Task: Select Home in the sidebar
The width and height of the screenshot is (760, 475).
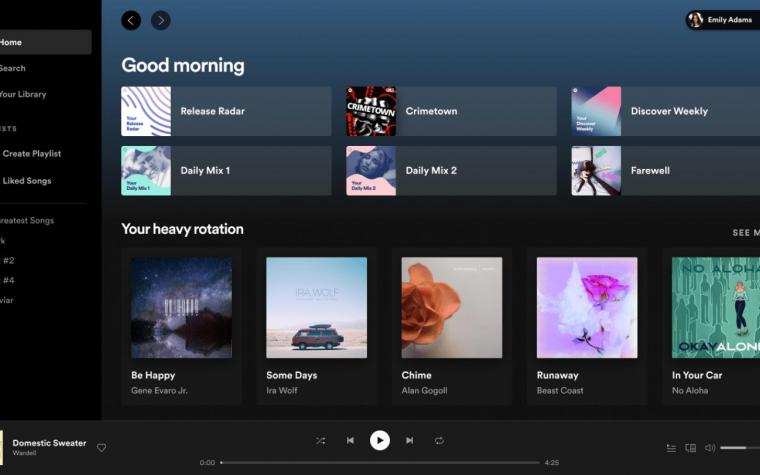Action: pyautogui.click(x=46, y=42)
